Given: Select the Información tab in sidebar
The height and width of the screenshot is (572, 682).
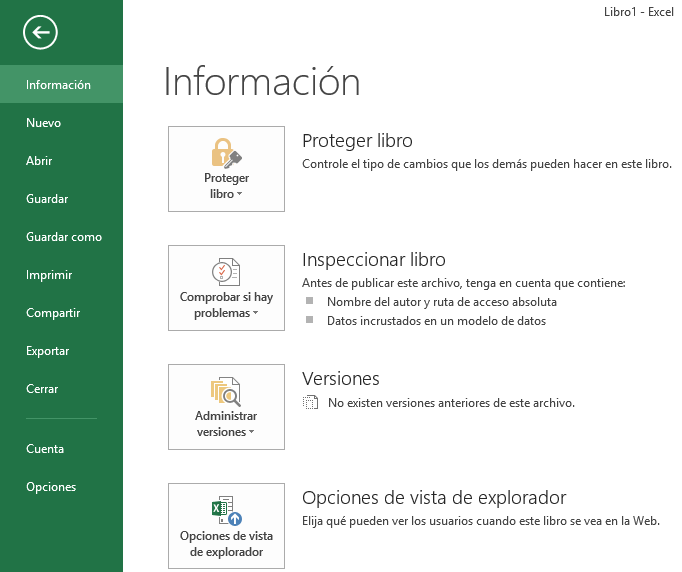Looking at the screenshot, I should point(59,85).
